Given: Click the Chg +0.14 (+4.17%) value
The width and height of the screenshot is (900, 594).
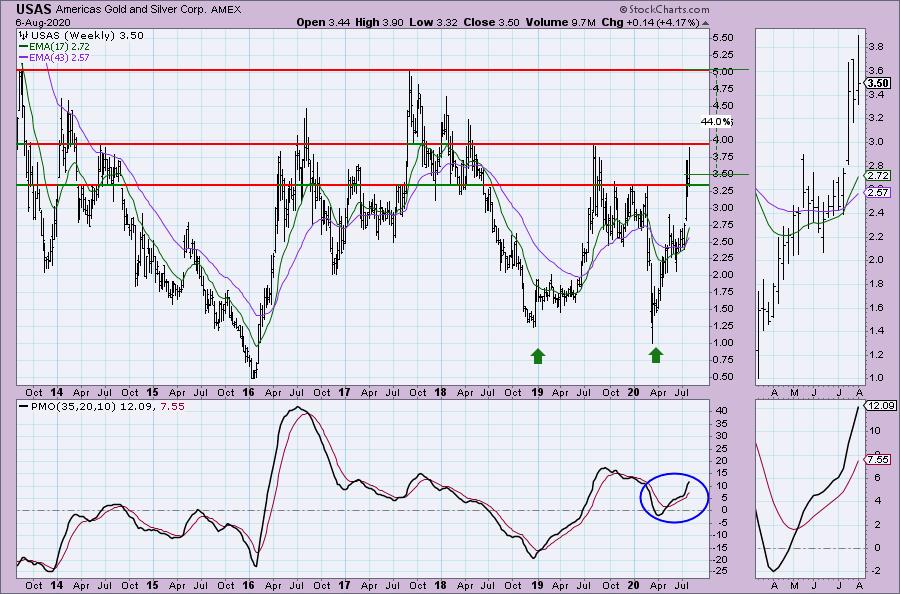Looking at the screenshot, I should coord(650,22).
